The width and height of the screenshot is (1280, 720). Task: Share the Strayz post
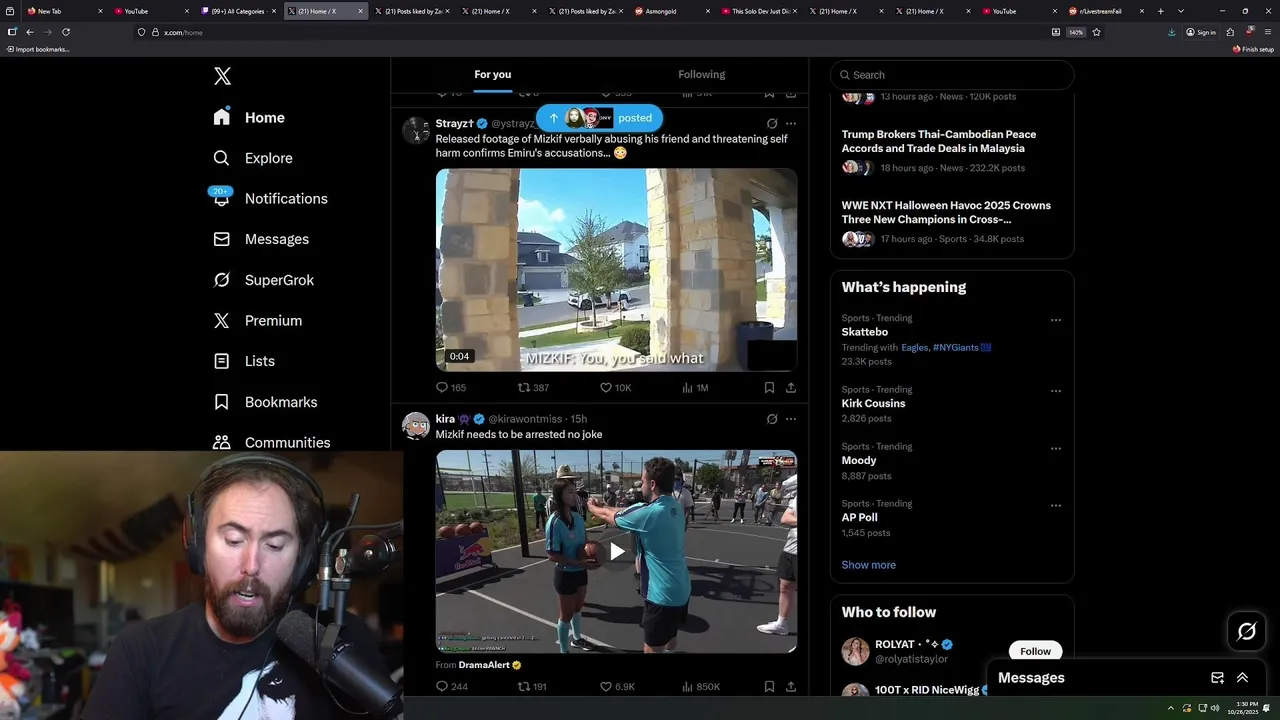click(x=791, y=388)
